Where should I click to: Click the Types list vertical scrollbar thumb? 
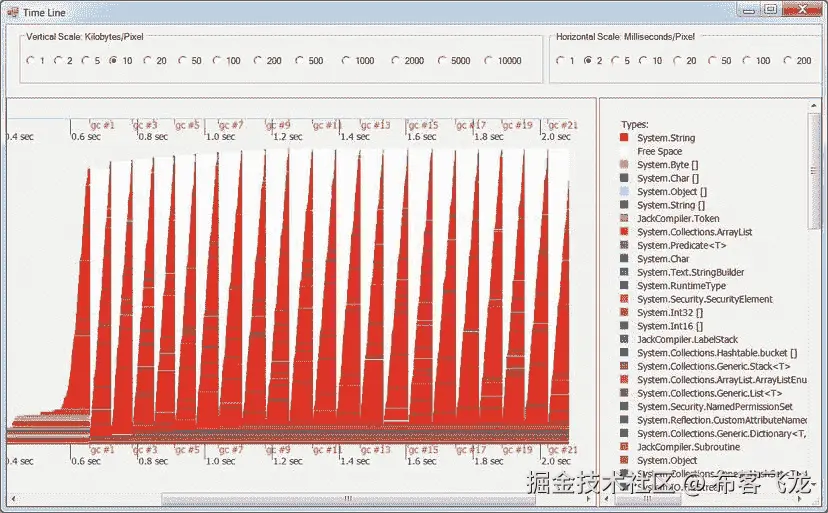(x=814, y=171)
